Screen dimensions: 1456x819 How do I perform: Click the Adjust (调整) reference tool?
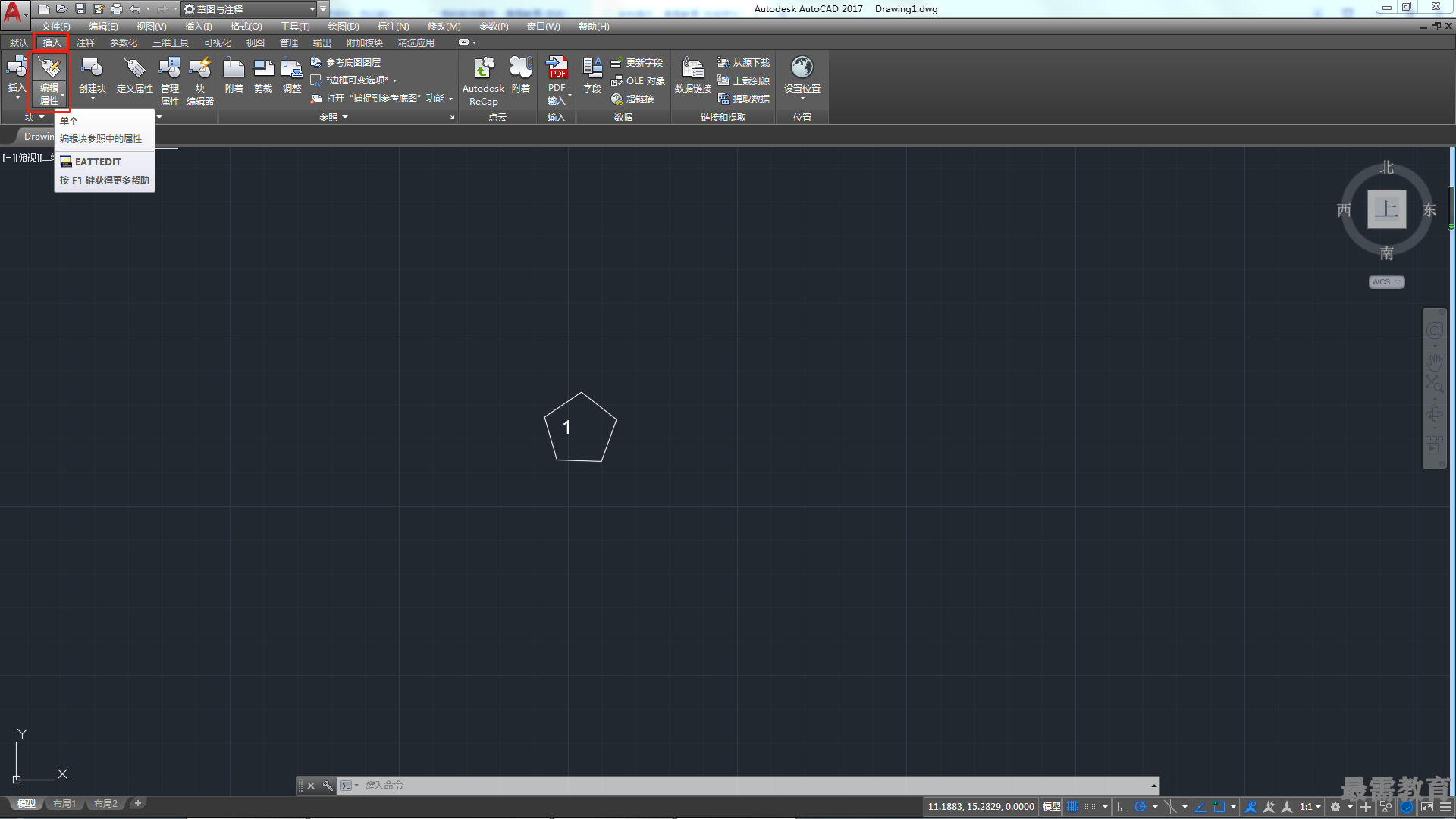pyautogui.click(x=292, y=76)
